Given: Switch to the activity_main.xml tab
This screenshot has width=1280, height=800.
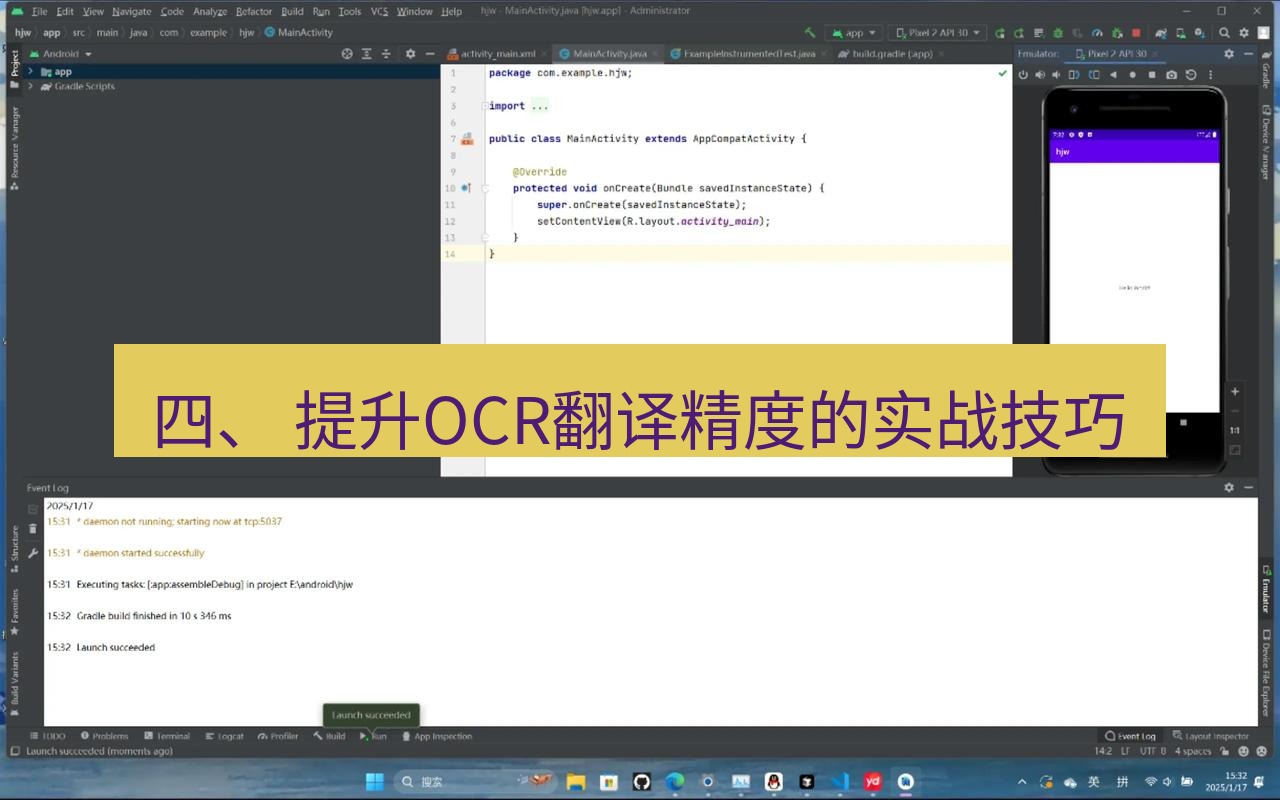Looking at the screenshot, I should (498, 54).
